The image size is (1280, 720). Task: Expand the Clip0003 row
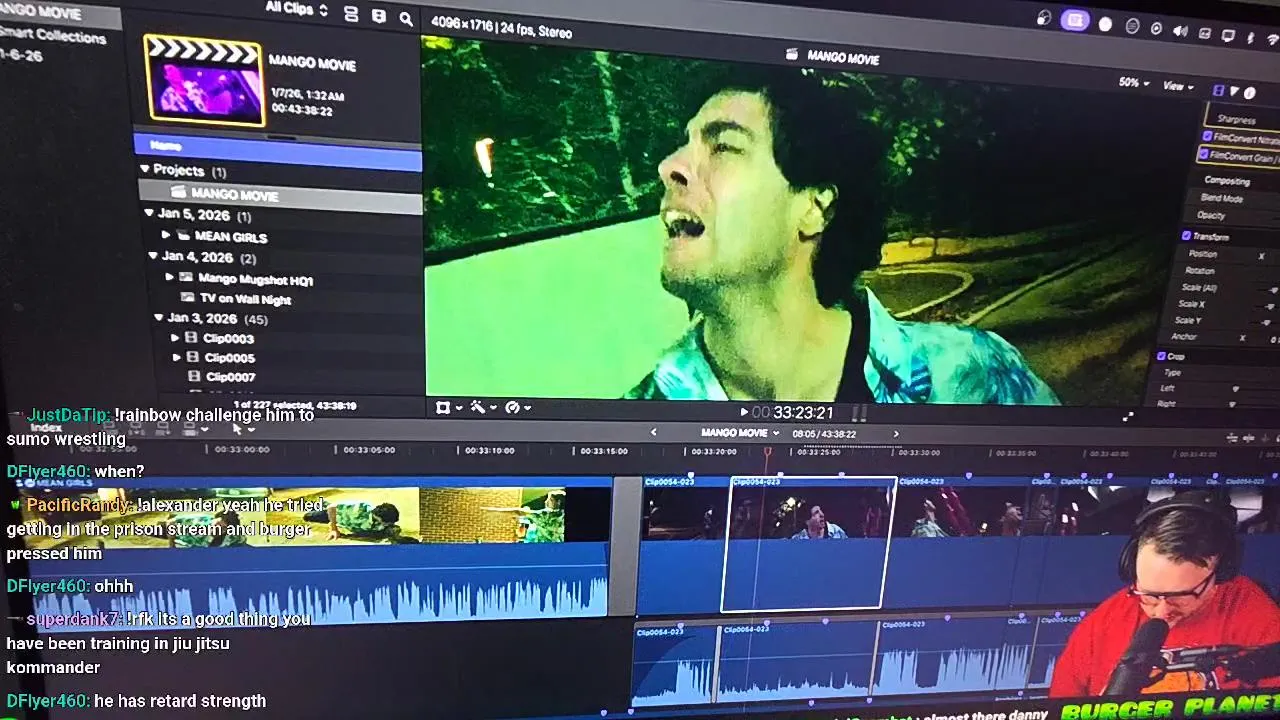coord(175,338)
